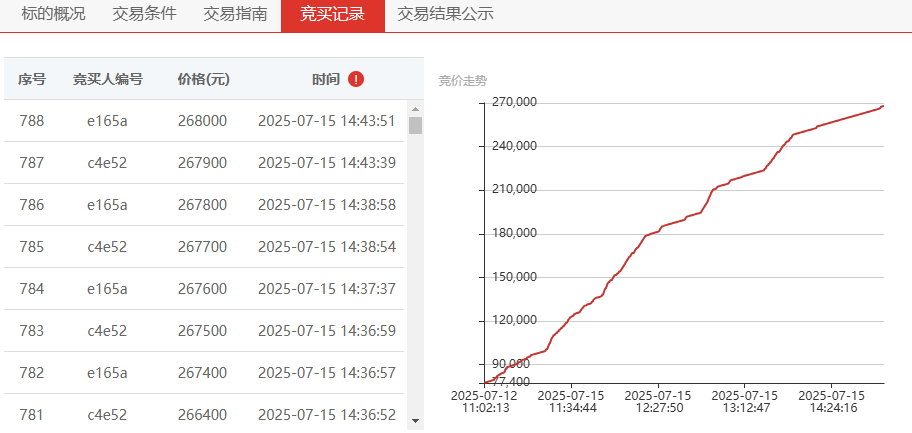Viewport: 912px width, 433px height.
Task: Click the 2025-07-15 14:24:16 axis label
Action: pyautogui.click(x=833, y=402)
